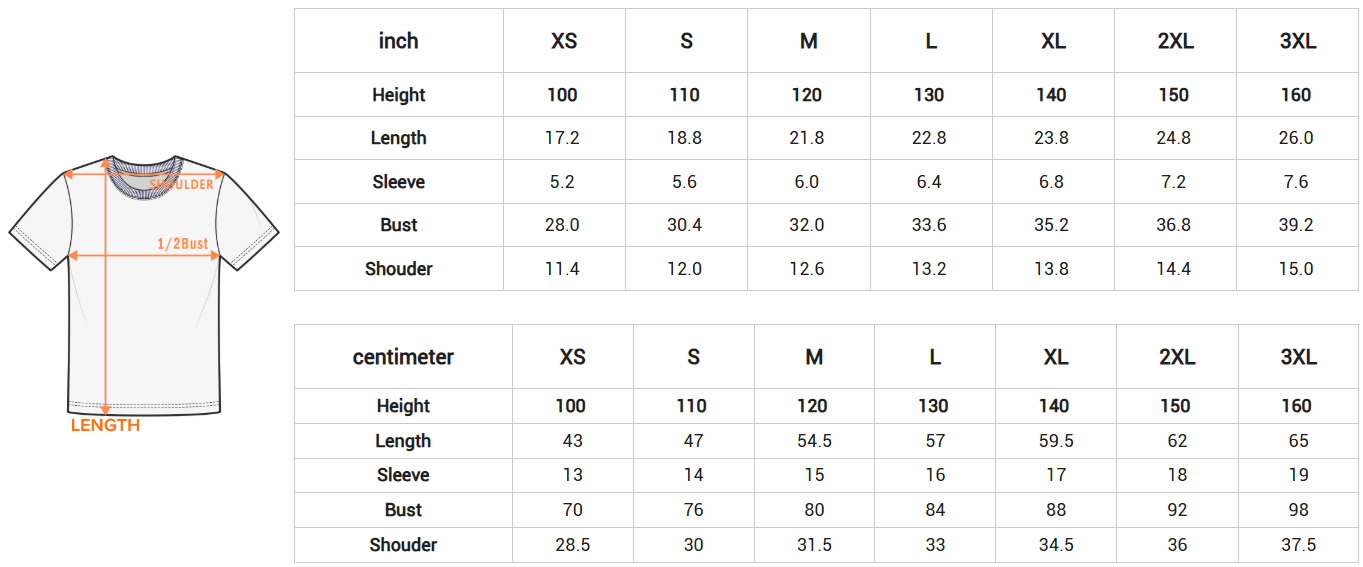Click the Bust row label in centimeter table
The image size is (1363, 567).
[x=403, y=510]
